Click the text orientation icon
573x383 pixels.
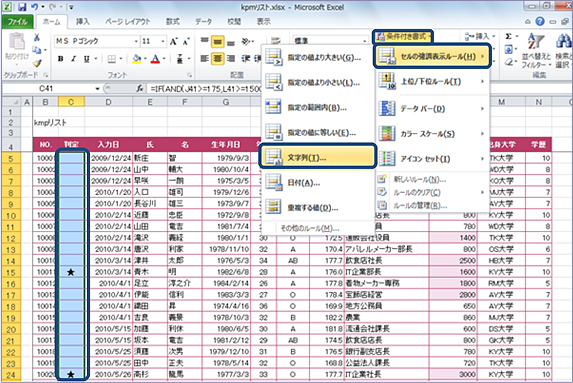(246, 41)
